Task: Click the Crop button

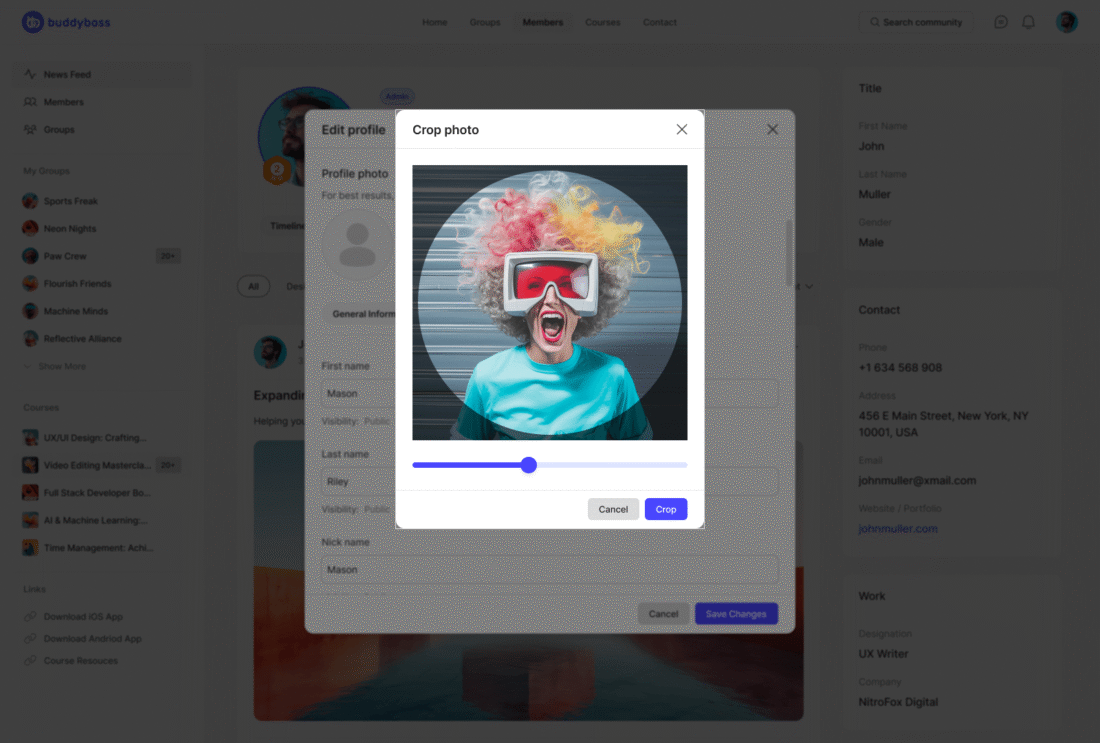Action: (x=666, y=509)
